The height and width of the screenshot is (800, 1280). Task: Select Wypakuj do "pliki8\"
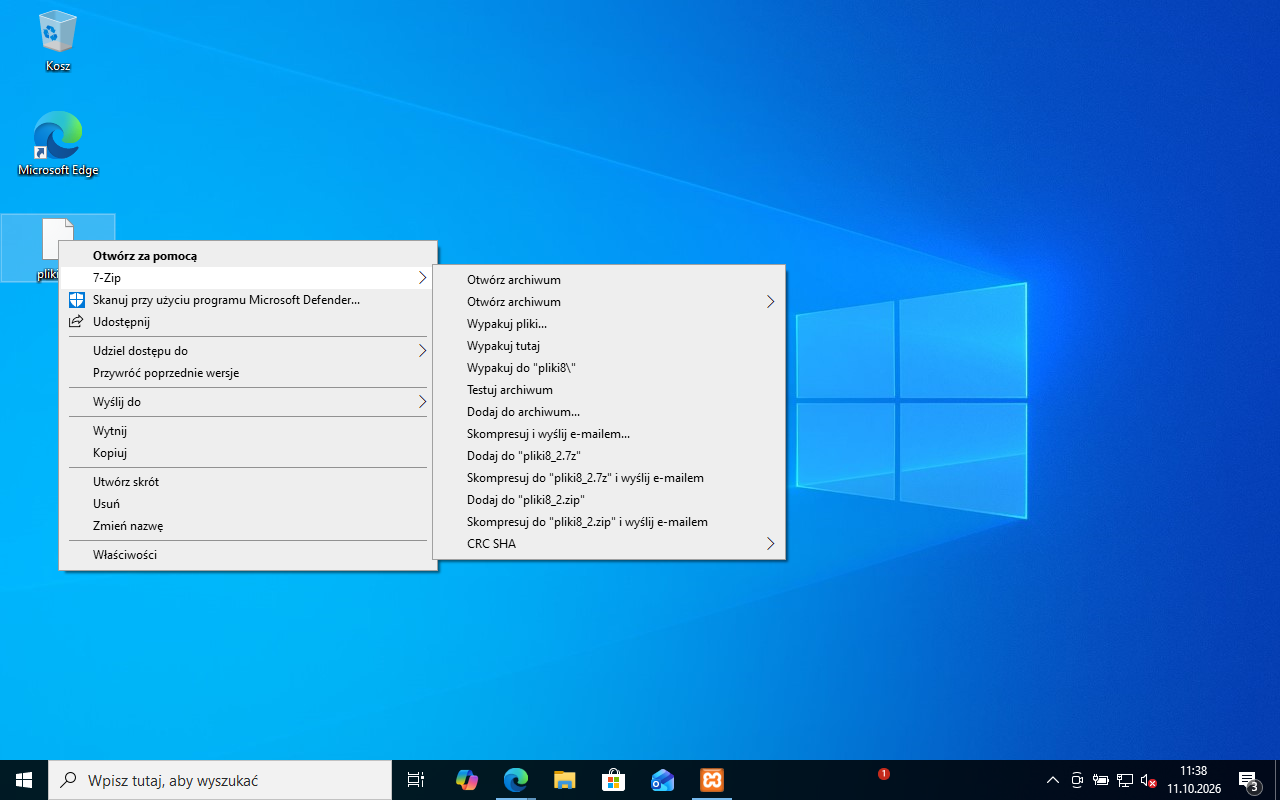coord(609,368)
